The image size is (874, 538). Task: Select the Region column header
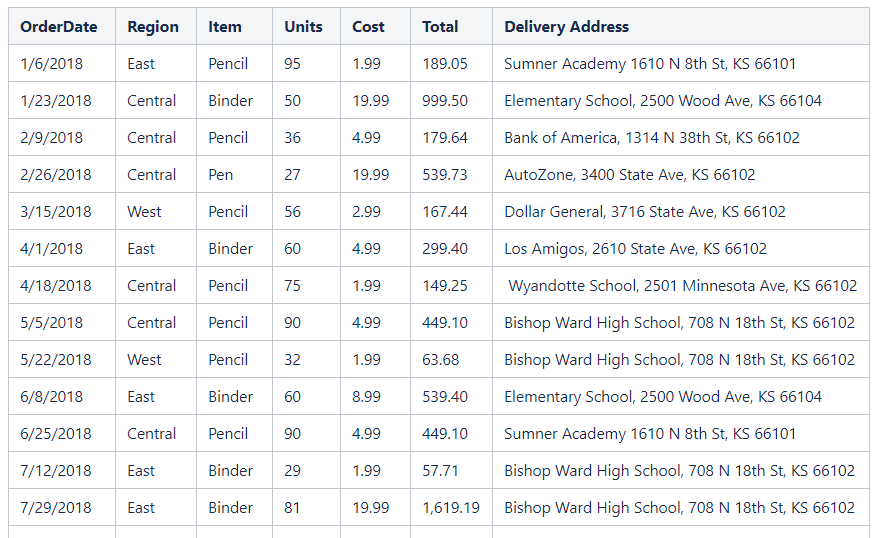point(153,27)
